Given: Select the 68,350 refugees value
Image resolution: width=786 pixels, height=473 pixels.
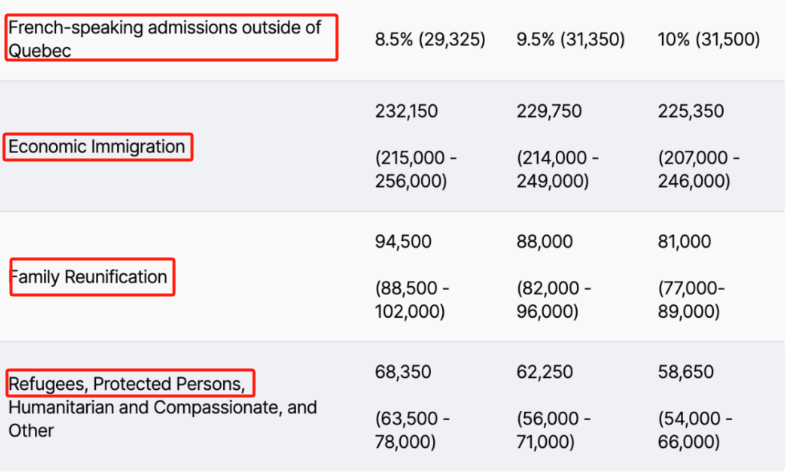Looking at the screenshot, I should (x=403, y=372).
